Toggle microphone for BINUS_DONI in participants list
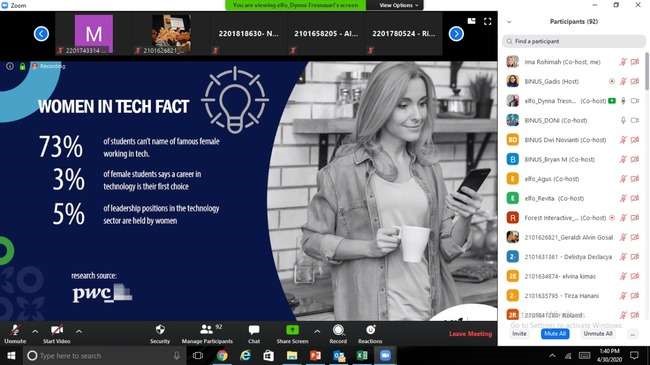This screenshot has width=650, height=365. pos(623,120)
